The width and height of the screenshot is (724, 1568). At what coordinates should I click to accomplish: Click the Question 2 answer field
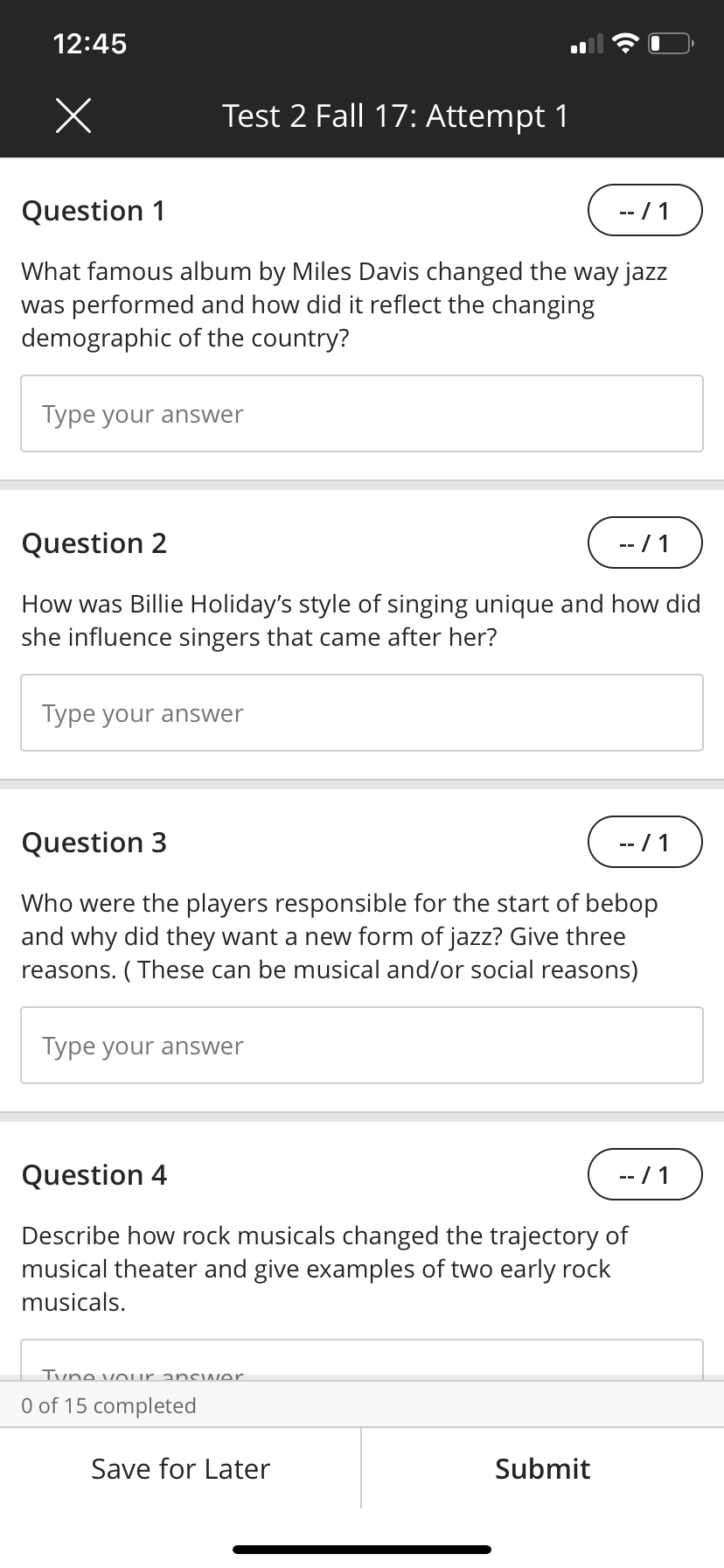[362, 713]
